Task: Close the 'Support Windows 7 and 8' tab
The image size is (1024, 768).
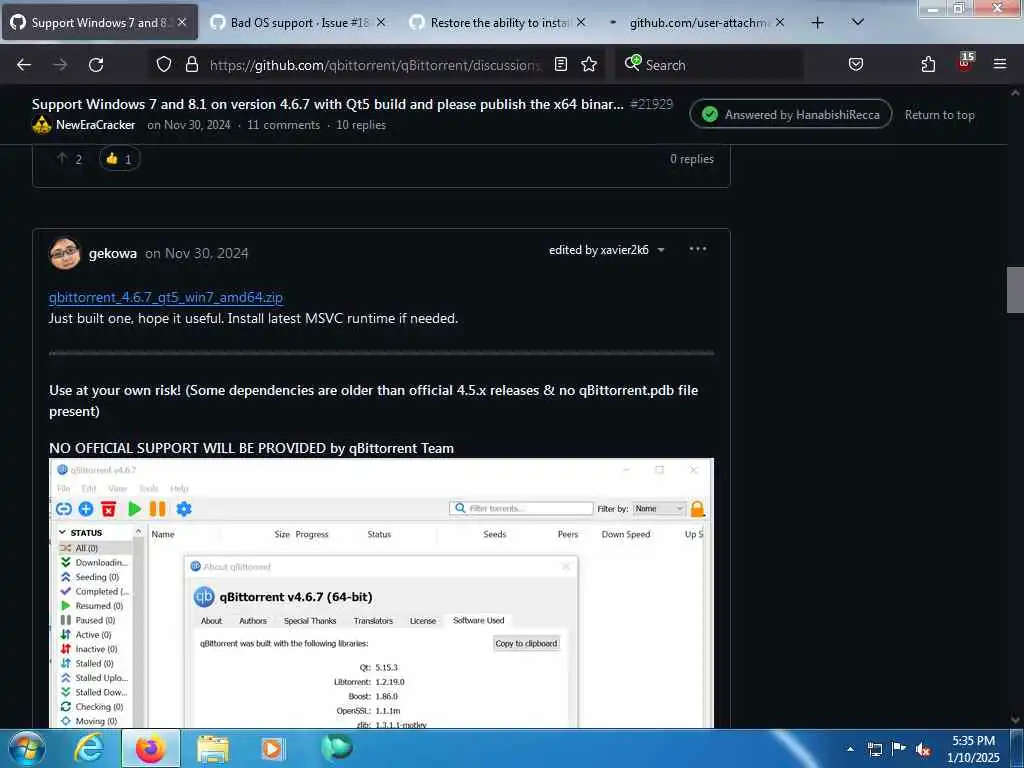Action: click(182, 22)
